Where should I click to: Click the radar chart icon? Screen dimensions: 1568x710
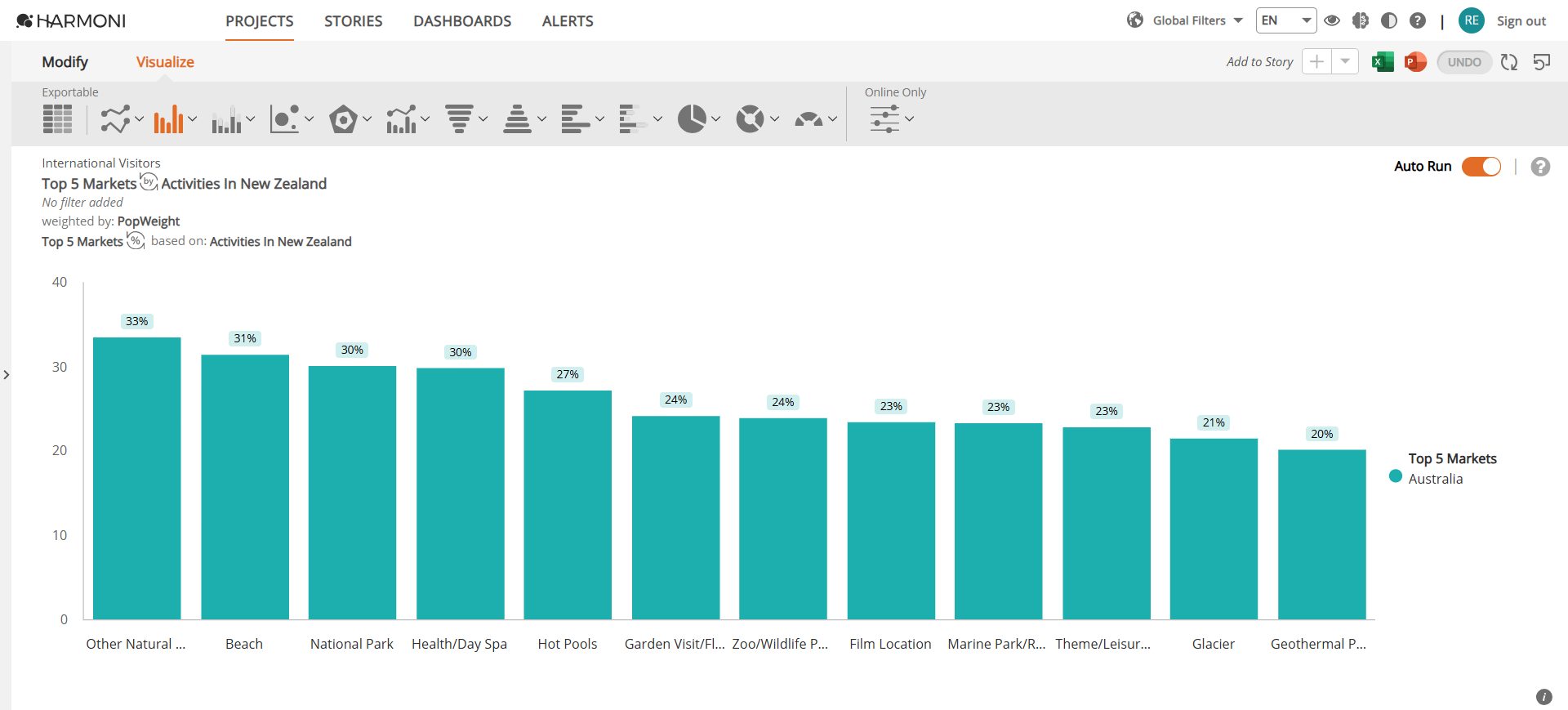click(343, 119)
